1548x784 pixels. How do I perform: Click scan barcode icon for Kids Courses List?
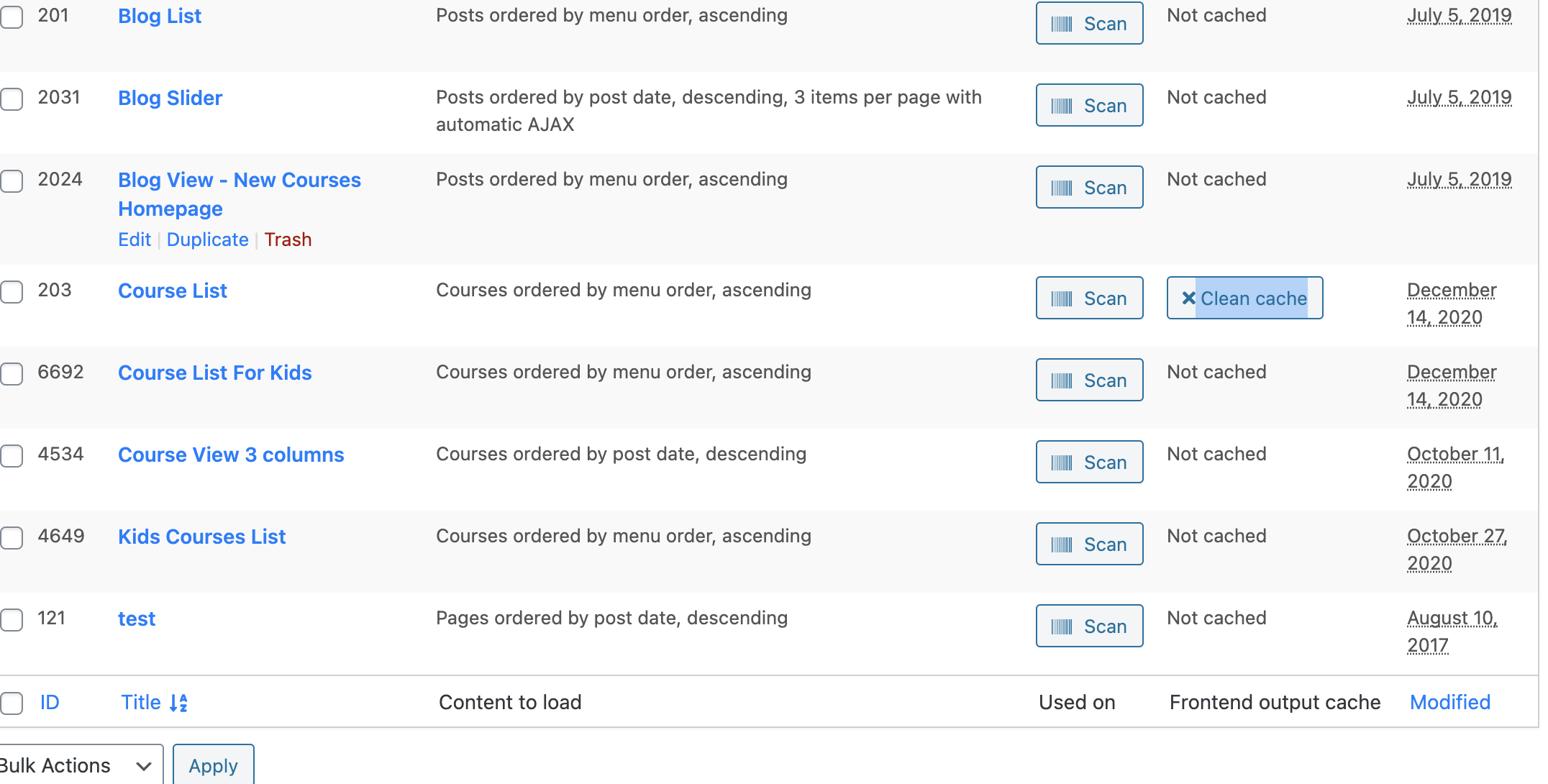(1062, 545)
